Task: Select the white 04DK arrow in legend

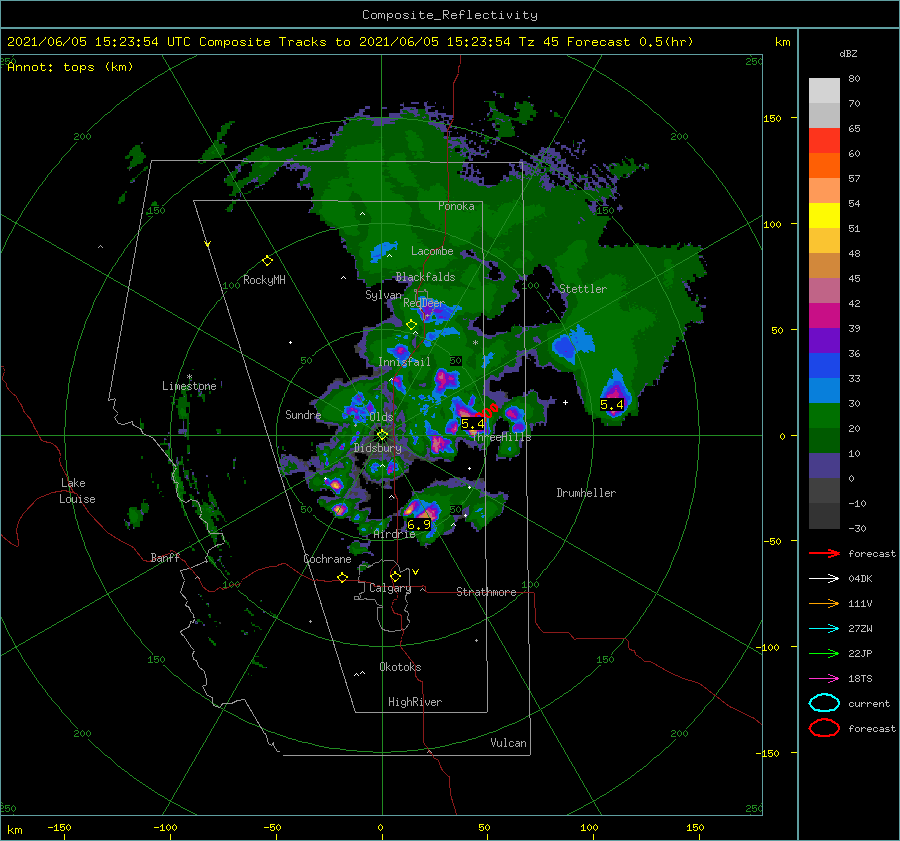Action: 824,579
